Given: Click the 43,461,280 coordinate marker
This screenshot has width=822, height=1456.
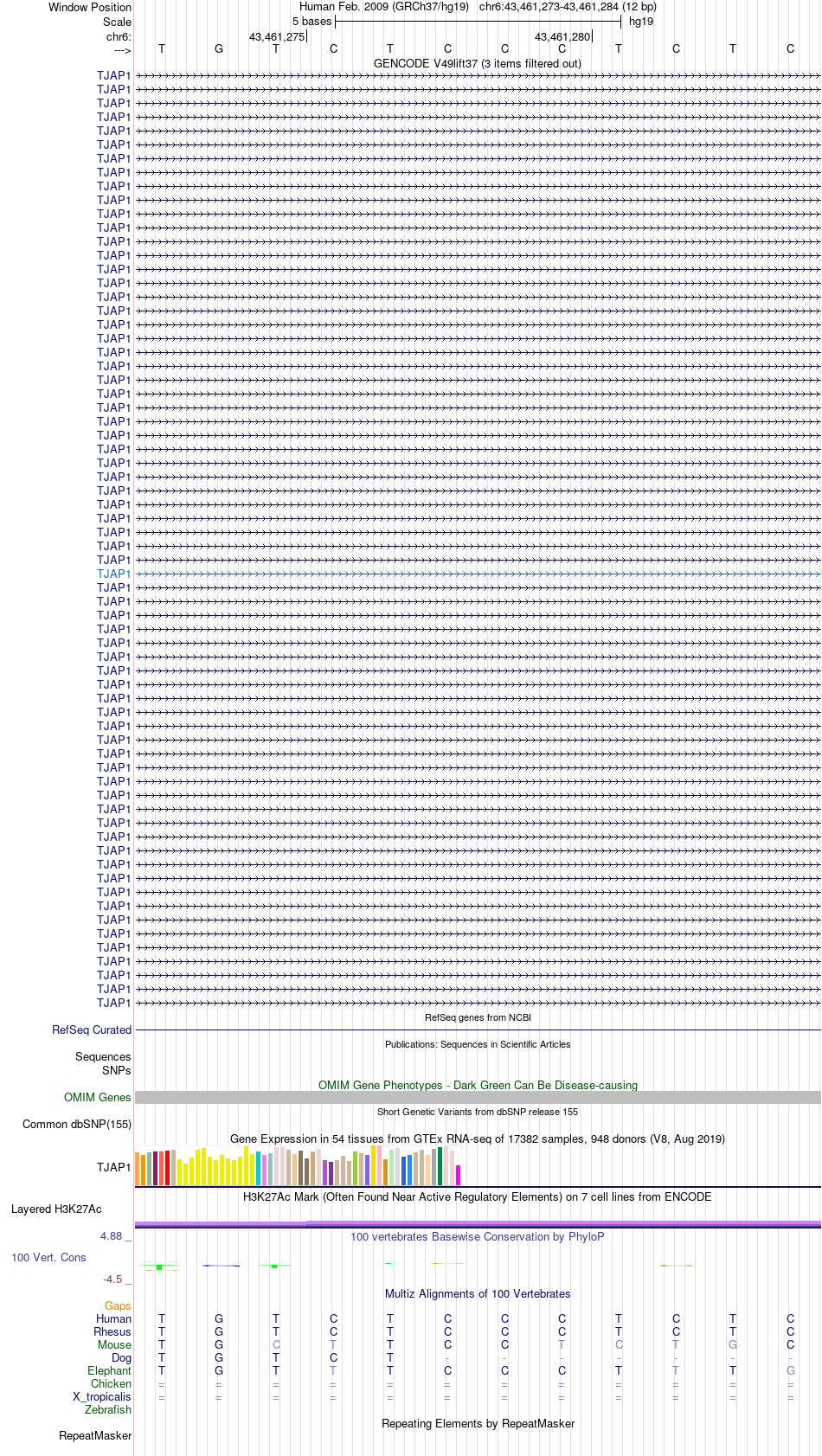Looking at the screenshot, I should tap(562, 36).
